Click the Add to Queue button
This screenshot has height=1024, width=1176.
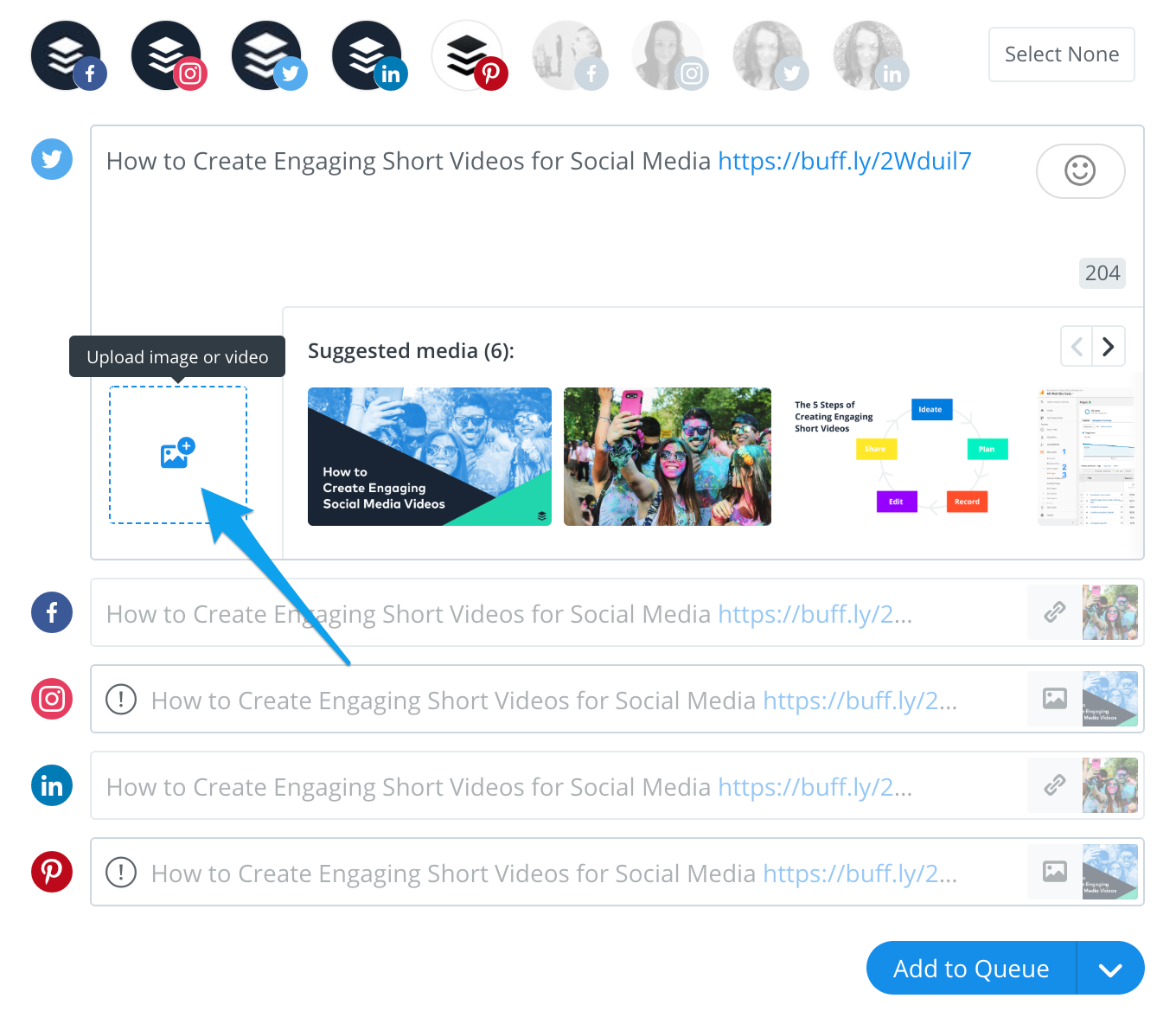[971, 968]
